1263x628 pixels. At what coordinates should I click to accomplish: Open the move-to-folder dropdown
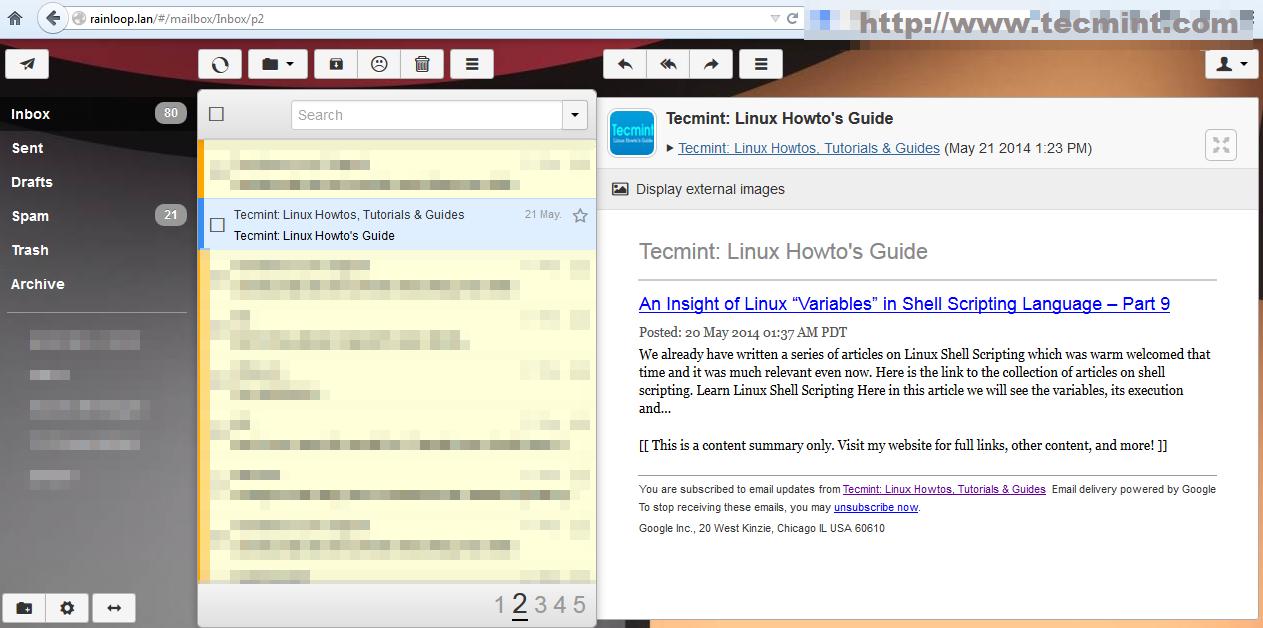[277, 63]
